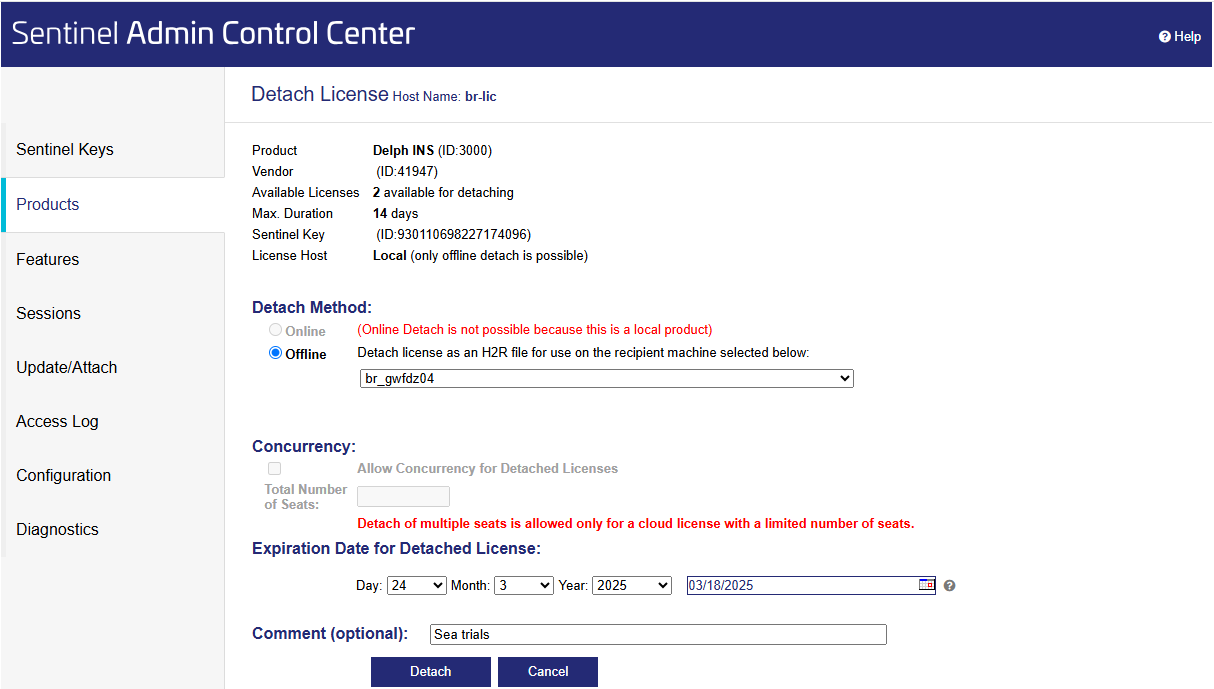Open the Diagnostics page
This screenshot has height=689, width=1214.
pos(57,529)
